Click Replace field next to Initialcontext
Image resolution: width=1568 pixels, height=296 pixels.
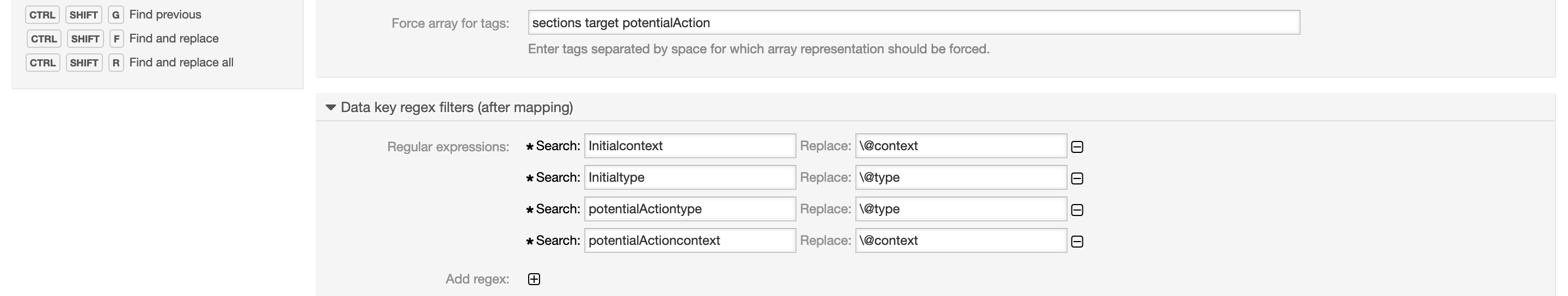pyautogui.click(x=960, y=146)
